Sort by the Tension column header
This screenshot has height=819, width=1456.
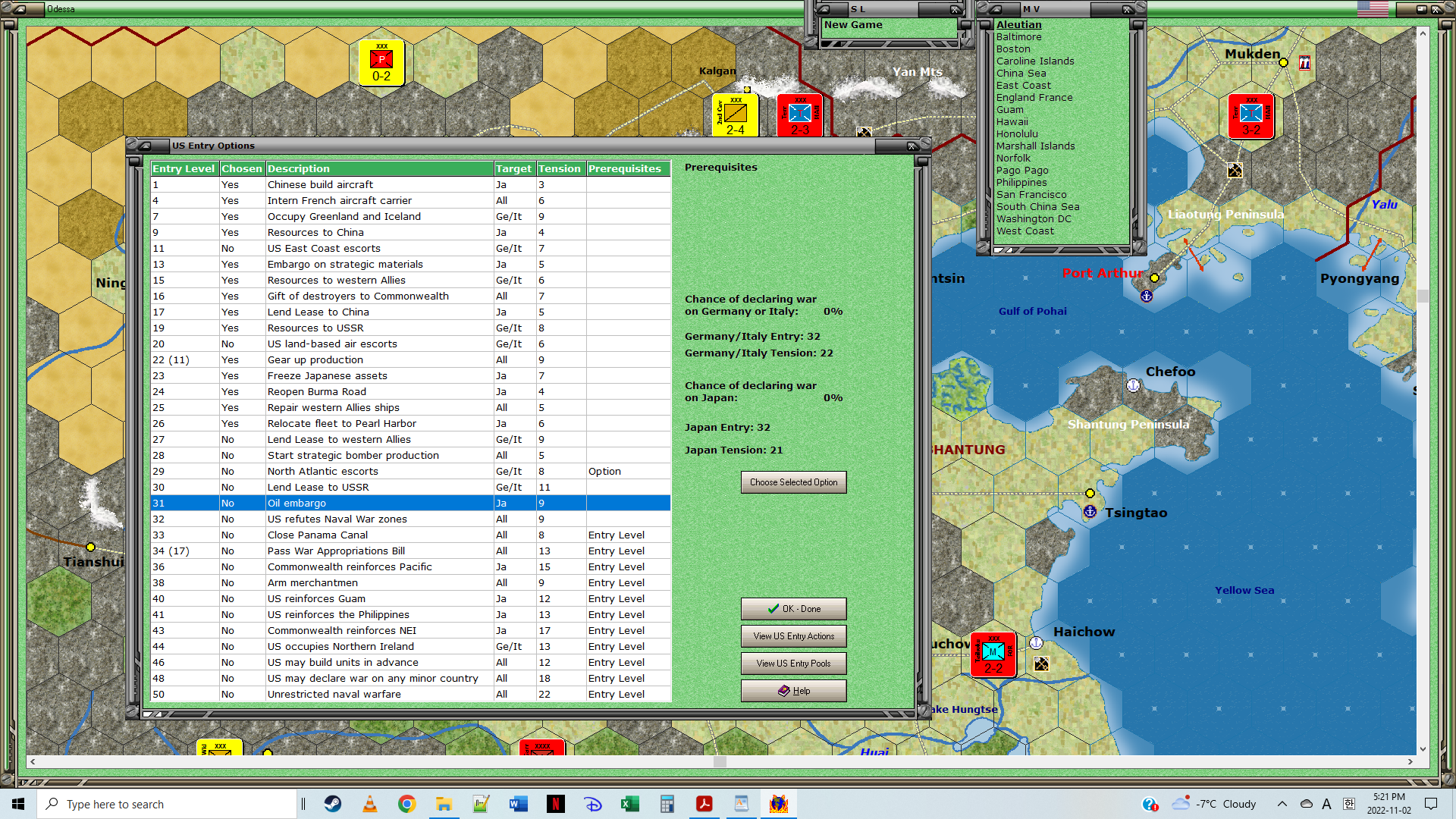point(561,168)
